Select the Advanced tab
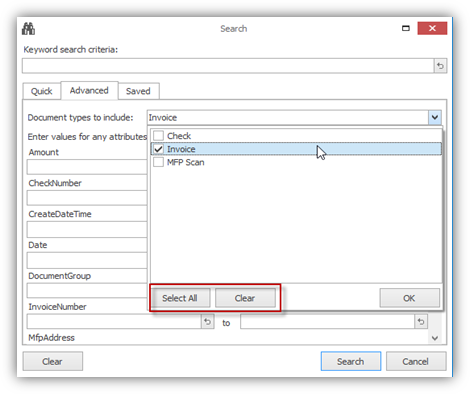 [89, 90]
